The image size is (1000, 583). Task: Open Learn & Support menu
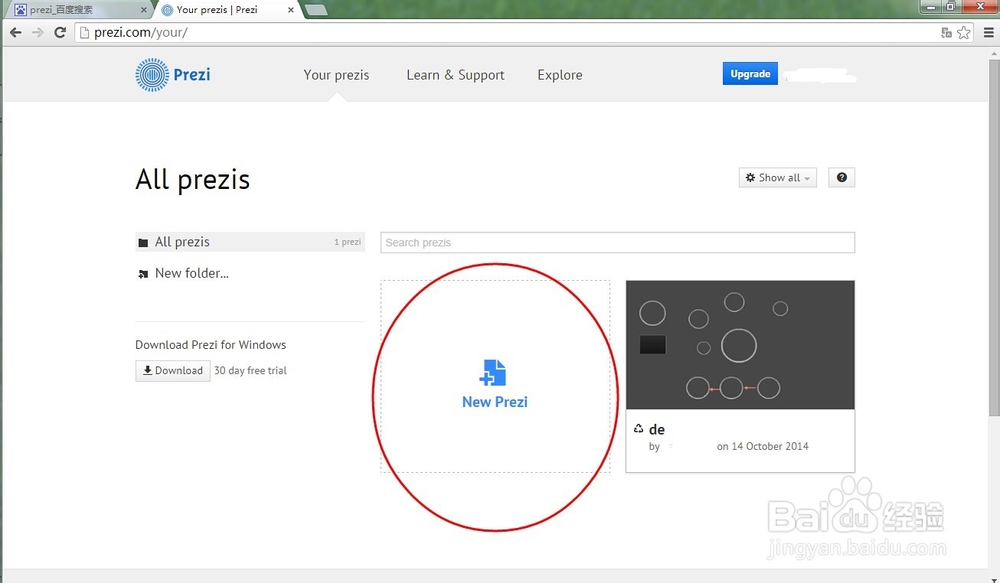tap(455, 75)
